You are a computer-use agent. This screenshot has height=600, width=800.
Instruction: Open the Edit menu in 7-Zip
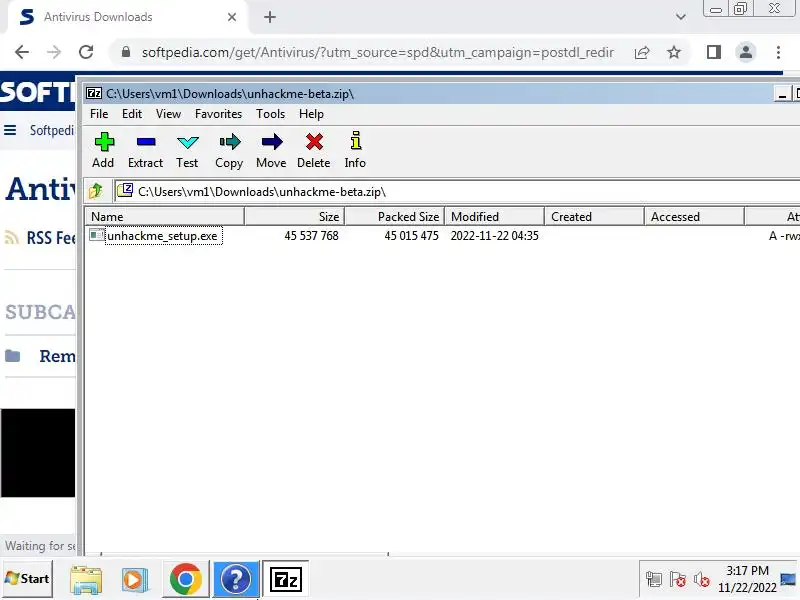(x=132, y=114)
